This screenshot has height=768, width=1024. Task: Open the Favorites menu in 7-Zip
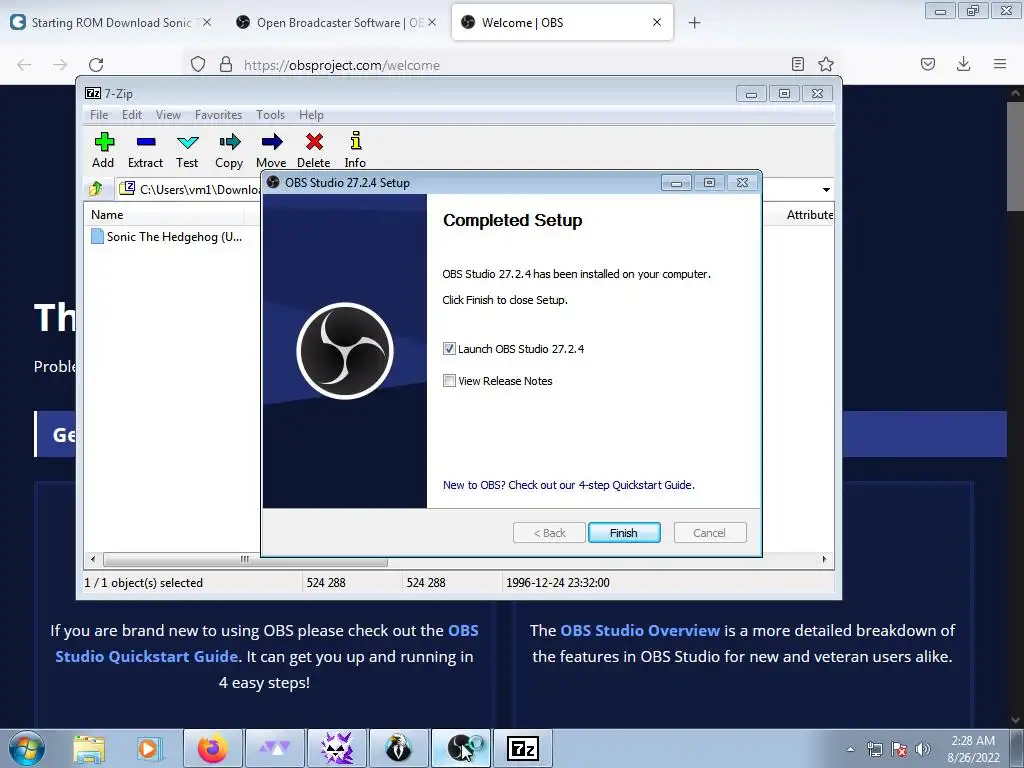click(x=218, y=115)
